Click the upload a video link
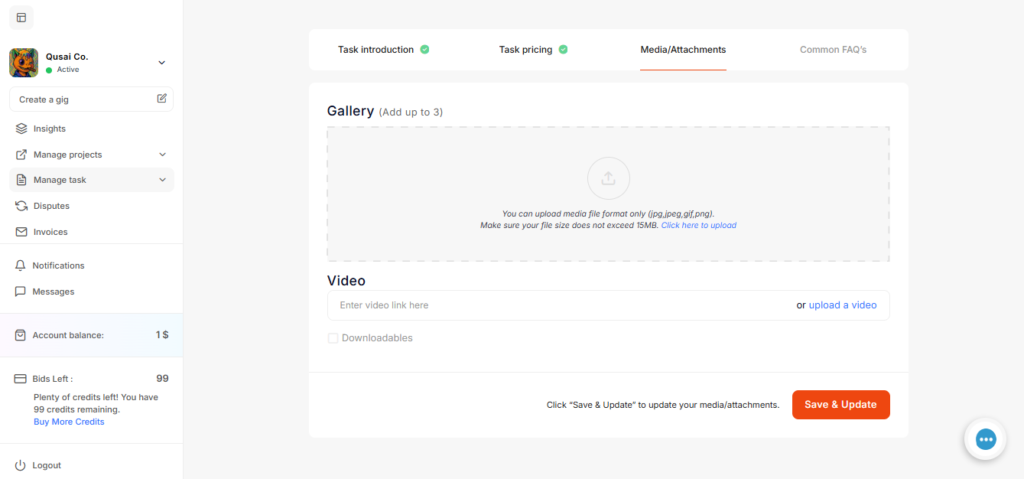The height and width of the screenshot is (479, 1024). click(842, 305)
